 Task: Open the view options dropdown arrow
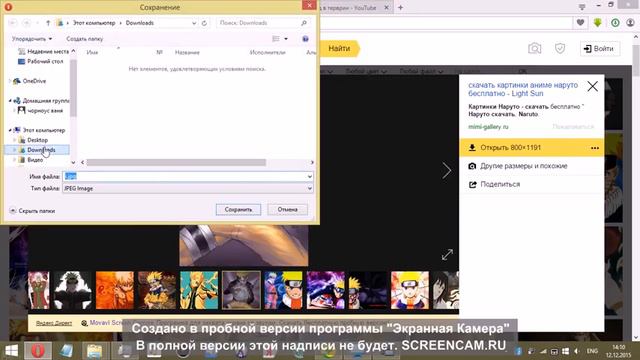coord(286,39)
